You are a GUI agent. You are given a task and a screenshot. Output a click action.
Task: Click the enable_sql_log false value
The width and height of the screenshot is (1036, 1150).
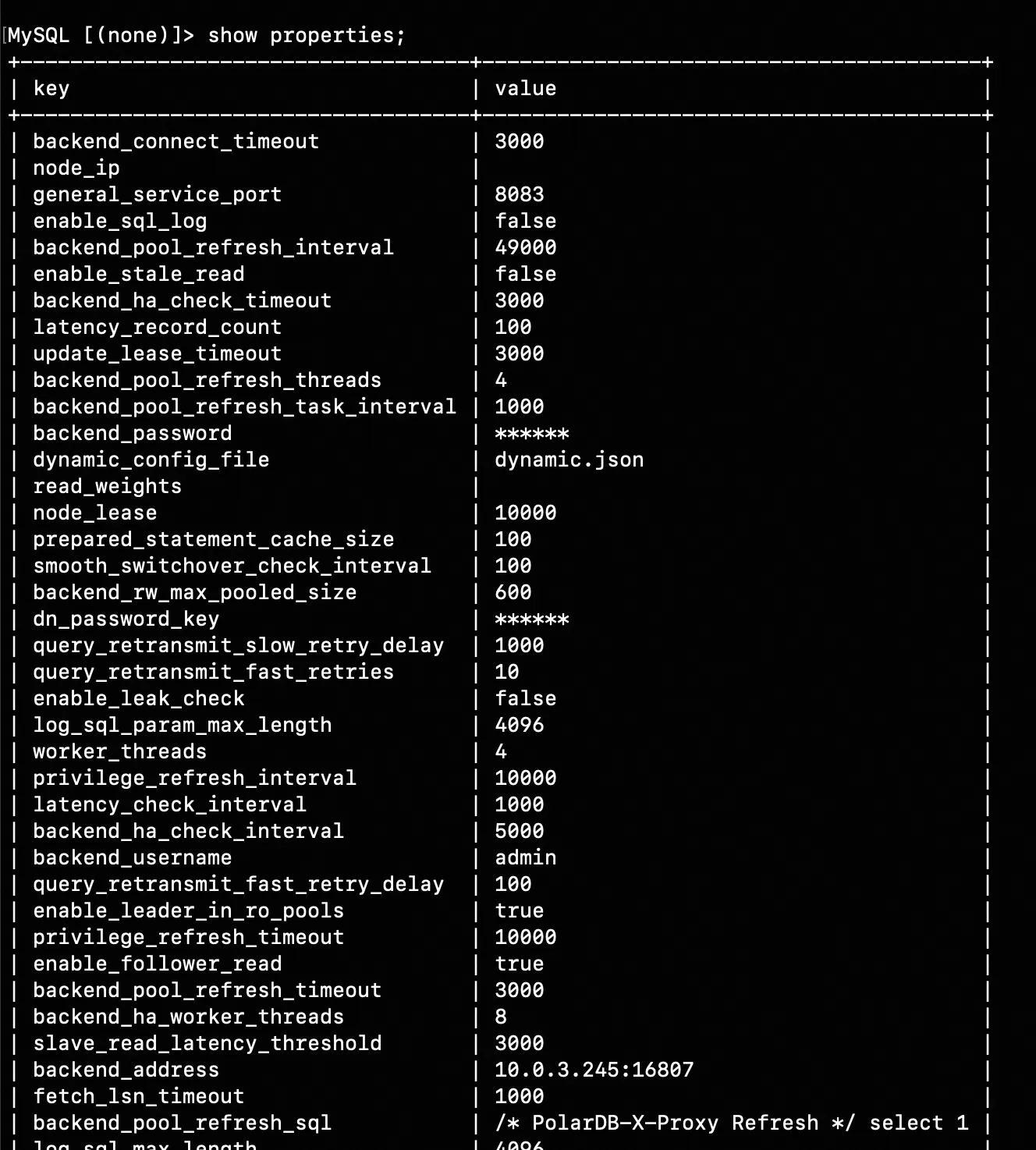coord(525,222)
